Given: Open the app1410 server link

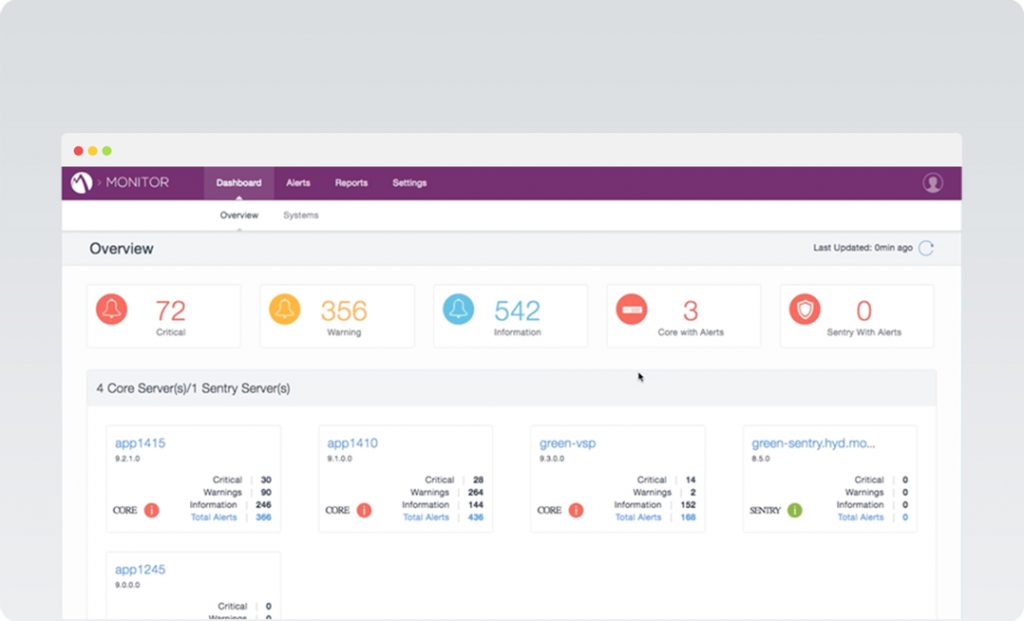Looking at the screenshot, I should tap(352, 443).
